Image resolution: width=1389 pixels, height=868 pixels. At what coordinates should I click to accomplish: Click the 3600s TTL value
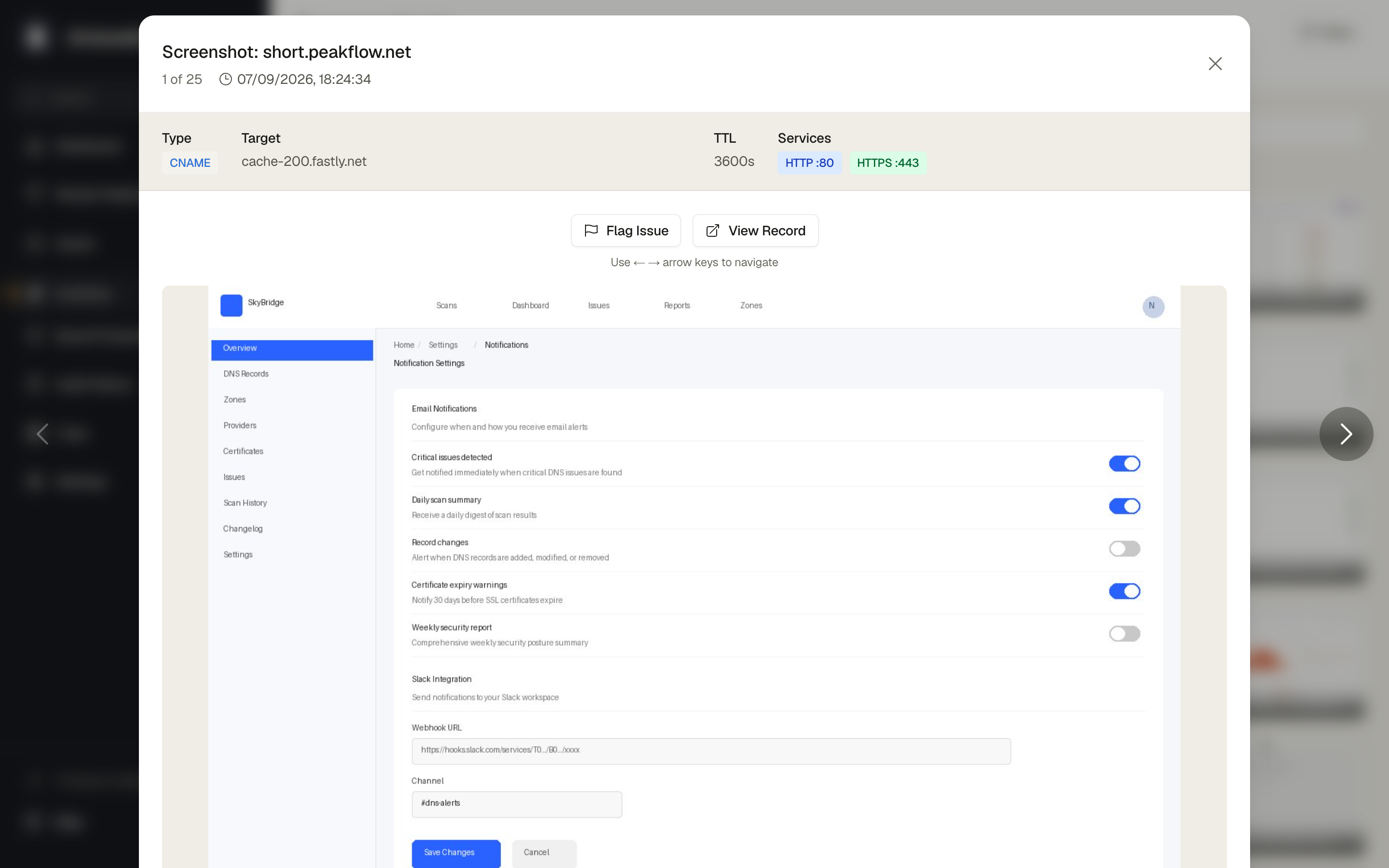point(734,162)
